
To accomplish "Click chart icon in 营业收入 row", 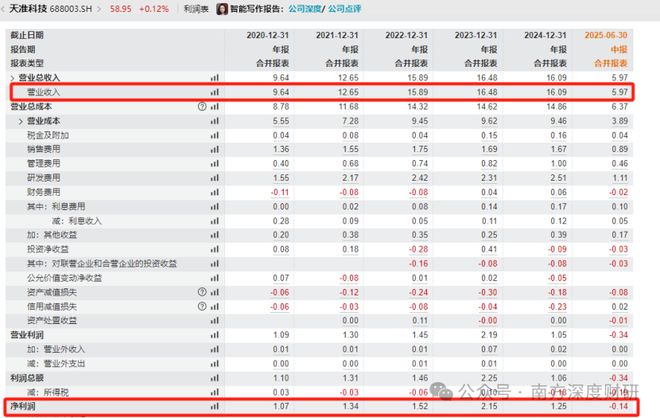I will click(214, 91).
